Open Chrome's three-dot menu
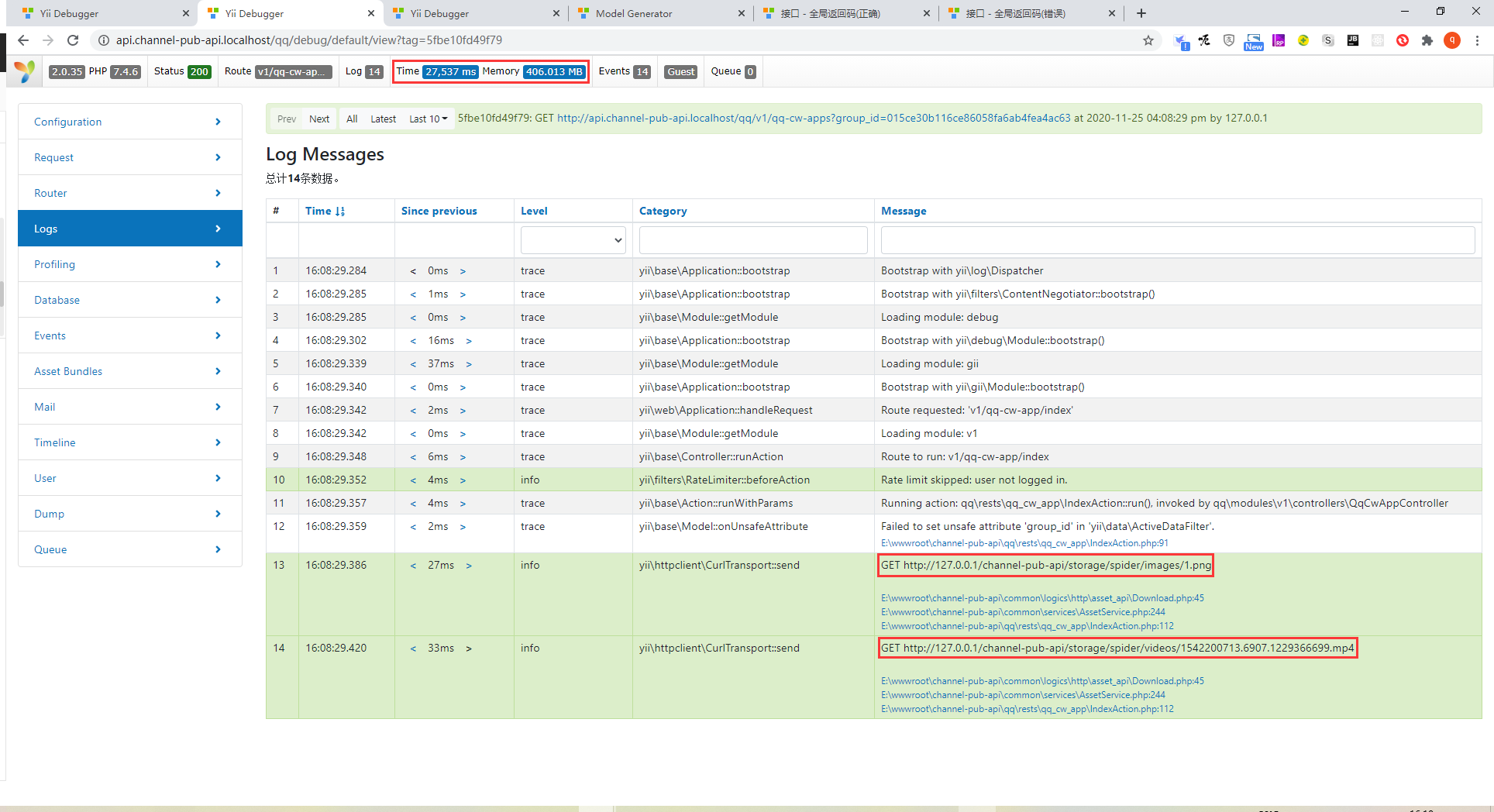 tap(1477, 40)
